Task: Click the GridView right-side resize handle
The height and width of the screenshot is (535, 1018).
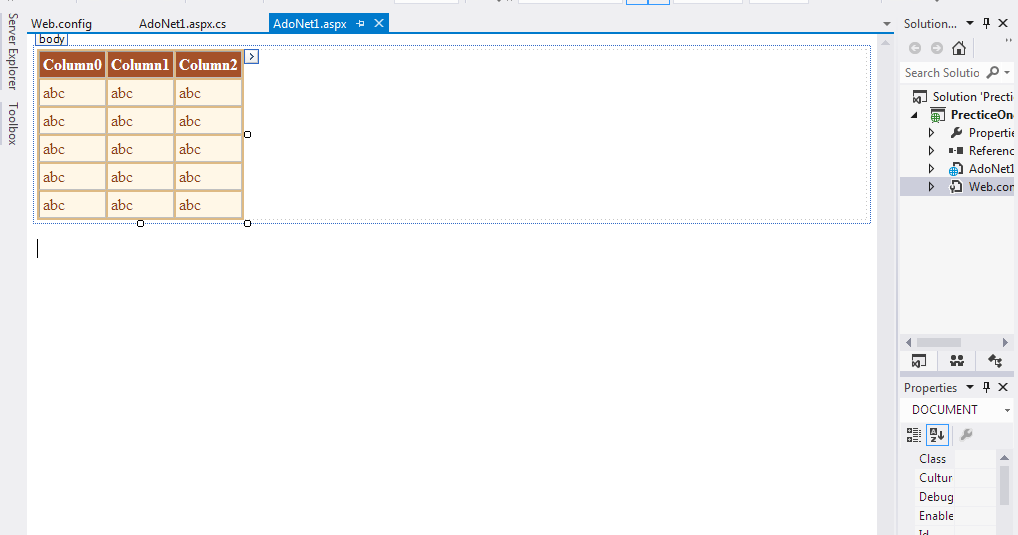Action: click(247, 134)
